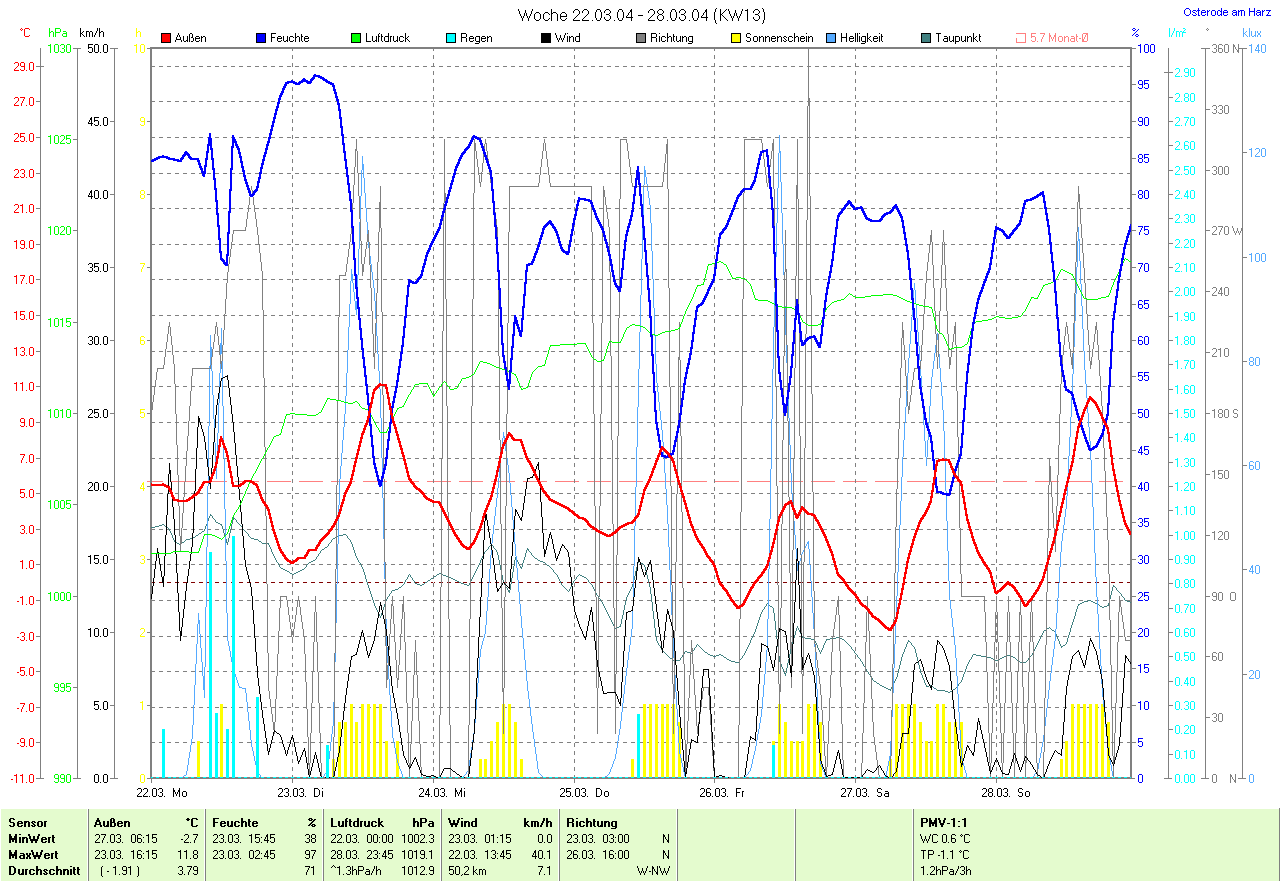Screen dimensions: 1280x881
Task: Click the Sensor column header in table
Action: pyautogui.click(x=27, y=823)
